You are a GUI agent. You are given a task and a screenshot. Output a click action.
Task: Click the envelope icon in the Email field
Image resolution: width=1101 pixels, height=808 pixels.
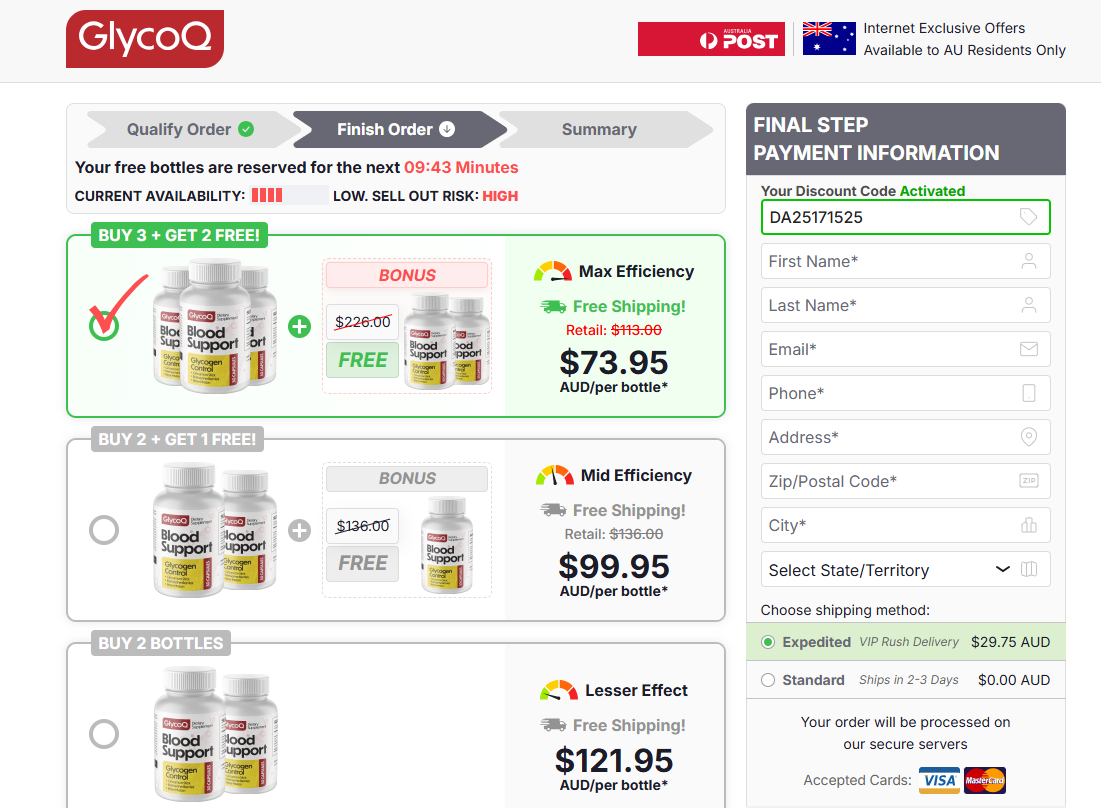pos(1028,349)
